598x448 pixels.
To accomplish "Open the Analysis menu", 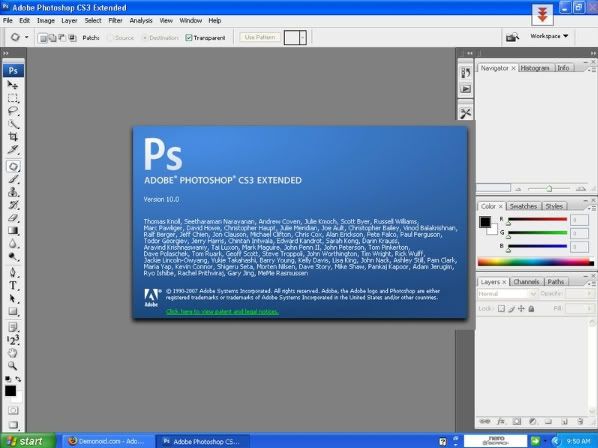I will (141, 21).
